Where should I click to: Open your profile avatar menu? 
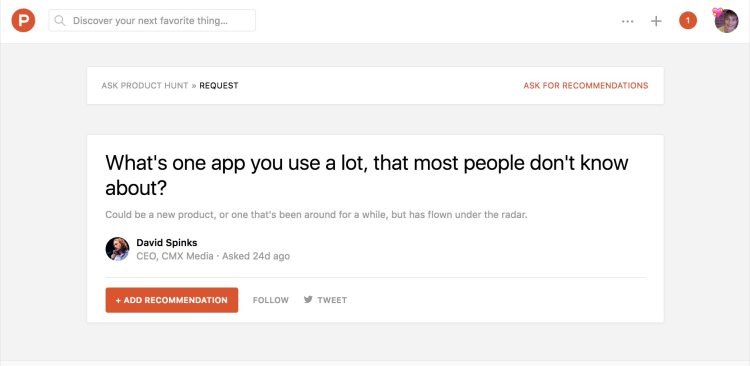[726, 21]
